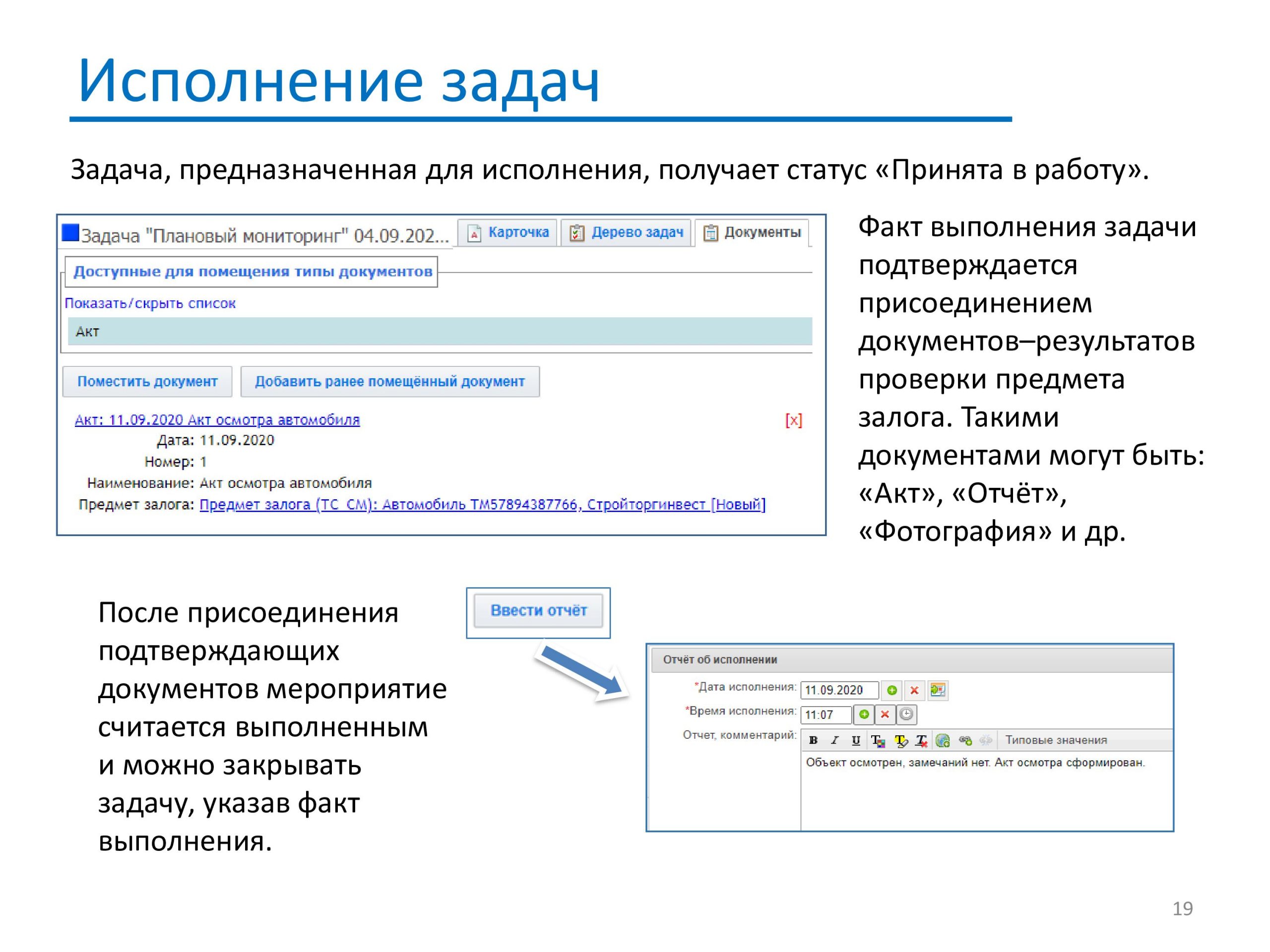This screenshot has height=952, width=1270.
Task: Open the calendar picker for Дата исполнения
Action: point(937,690)
